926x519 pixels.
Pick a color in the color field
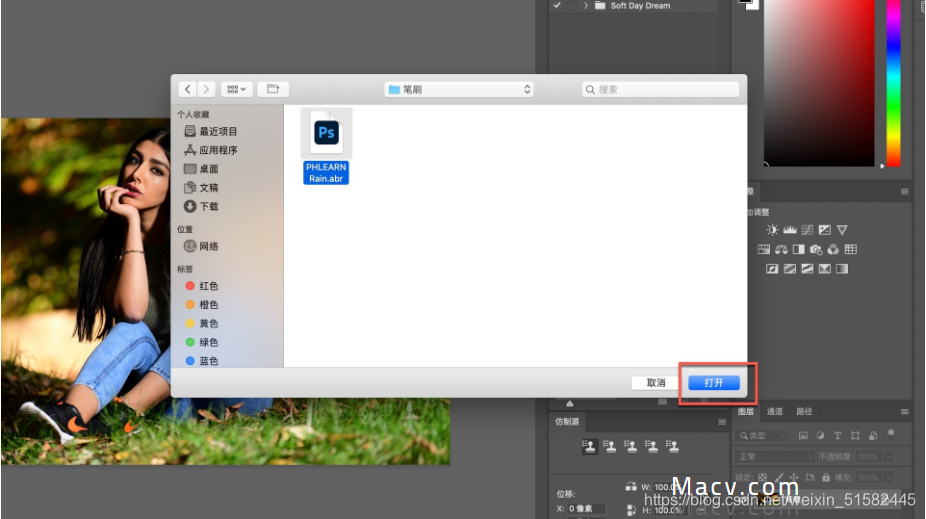tap(819, 83)
